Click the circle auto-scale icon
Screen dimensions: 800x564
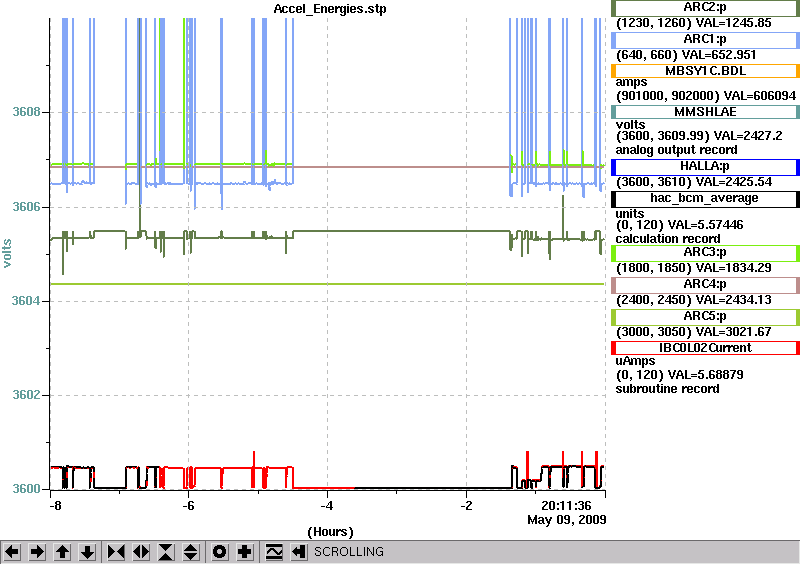tap(220, 552)
